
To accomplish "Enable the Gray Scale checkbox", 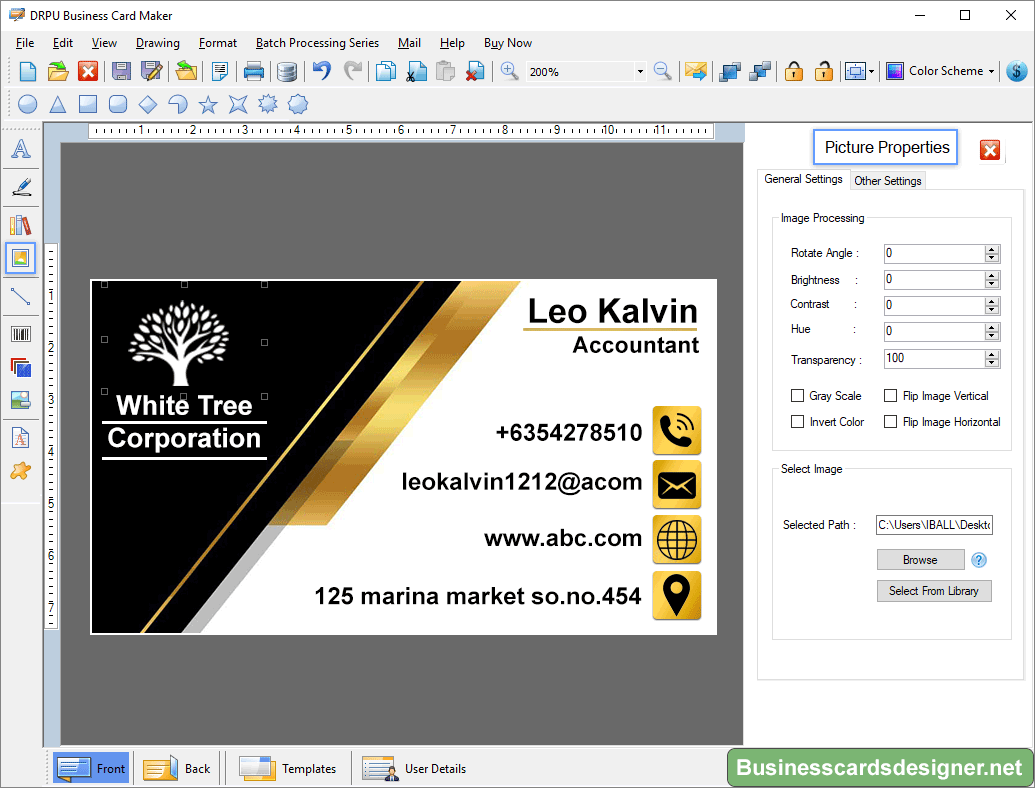I will click(797, 395).
